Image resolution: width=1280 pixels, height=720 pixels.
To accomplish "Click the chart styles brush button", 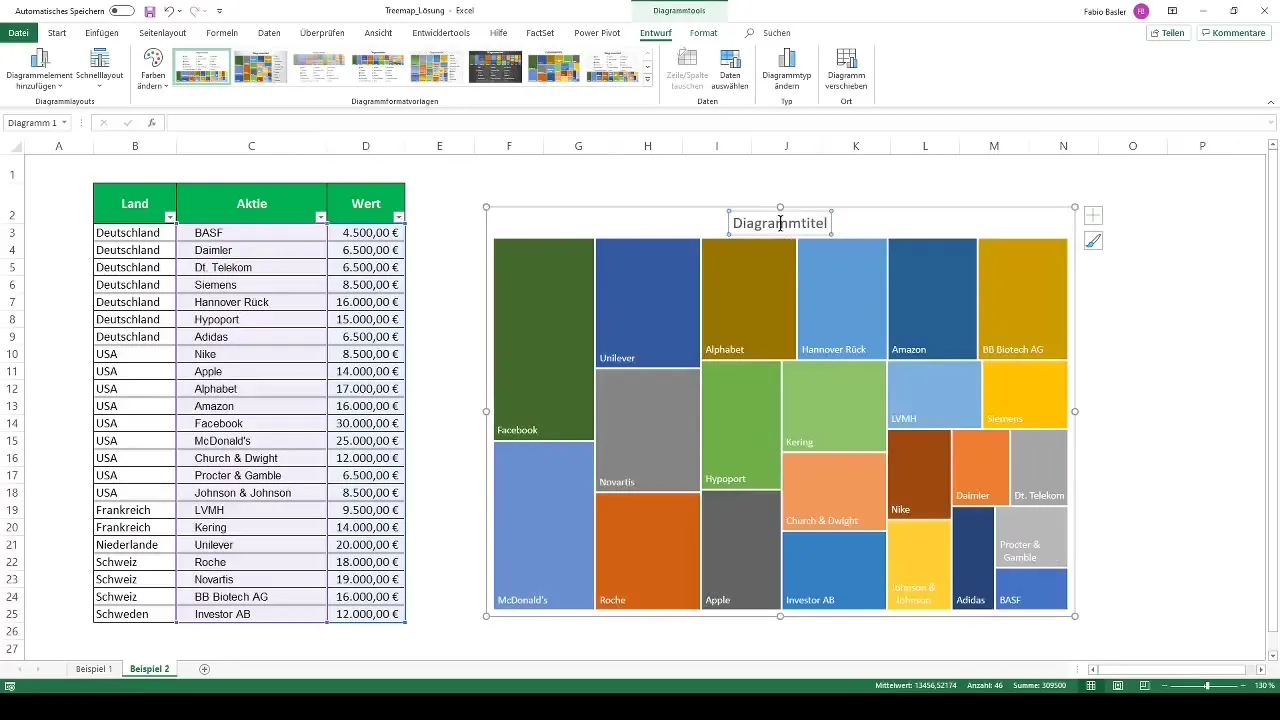I will (x=1093, y=241).
